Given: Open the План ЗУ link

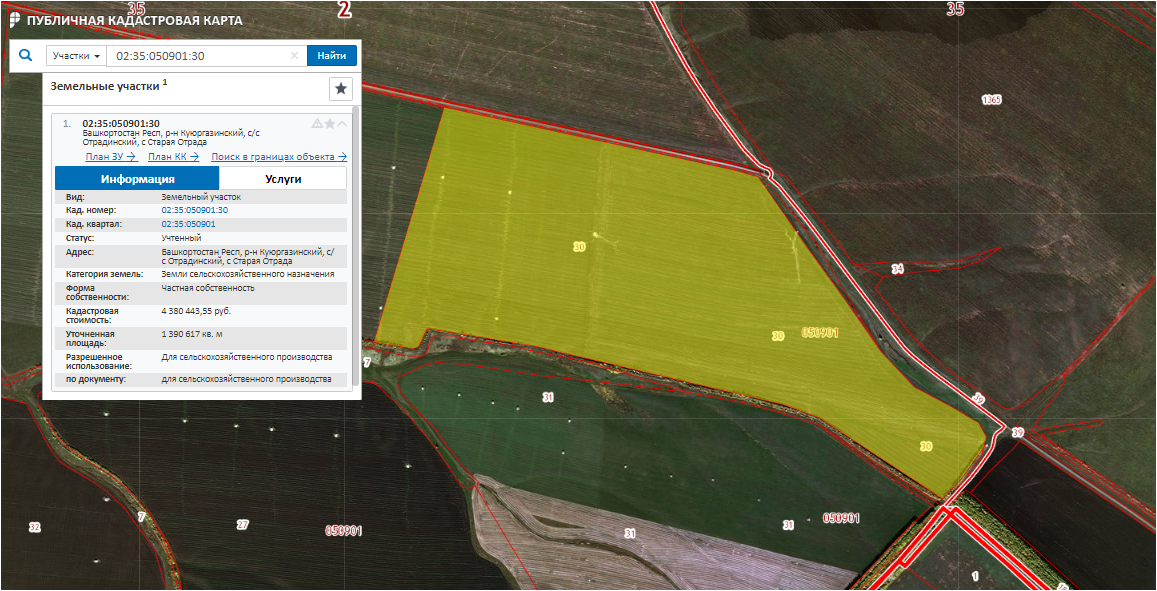Looking at the screenshot, I should pyautogui.click(x=110, y=157).
